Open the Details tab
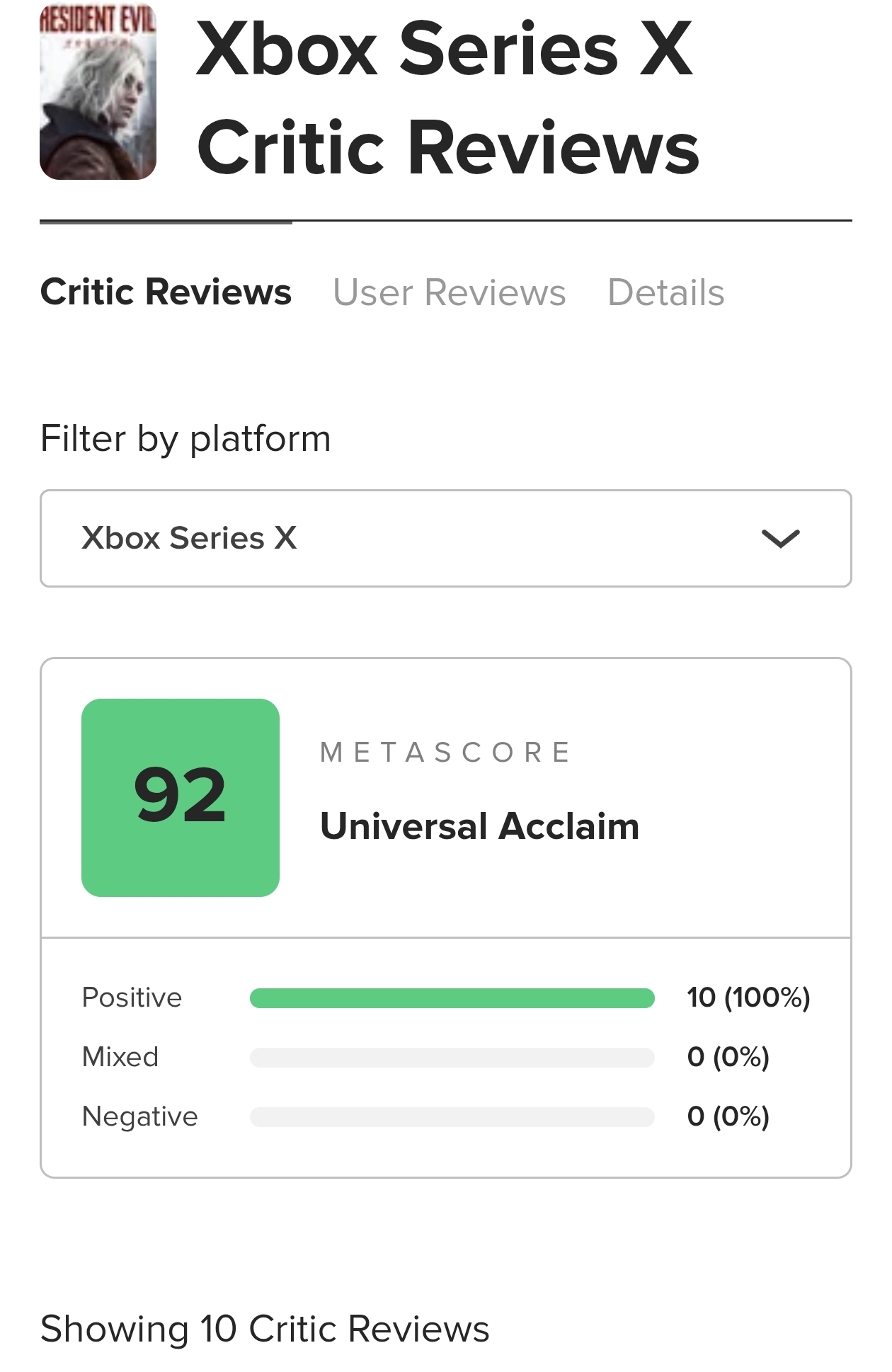The height and width of the screenshot is (1372, 892). tap(665, 292)
